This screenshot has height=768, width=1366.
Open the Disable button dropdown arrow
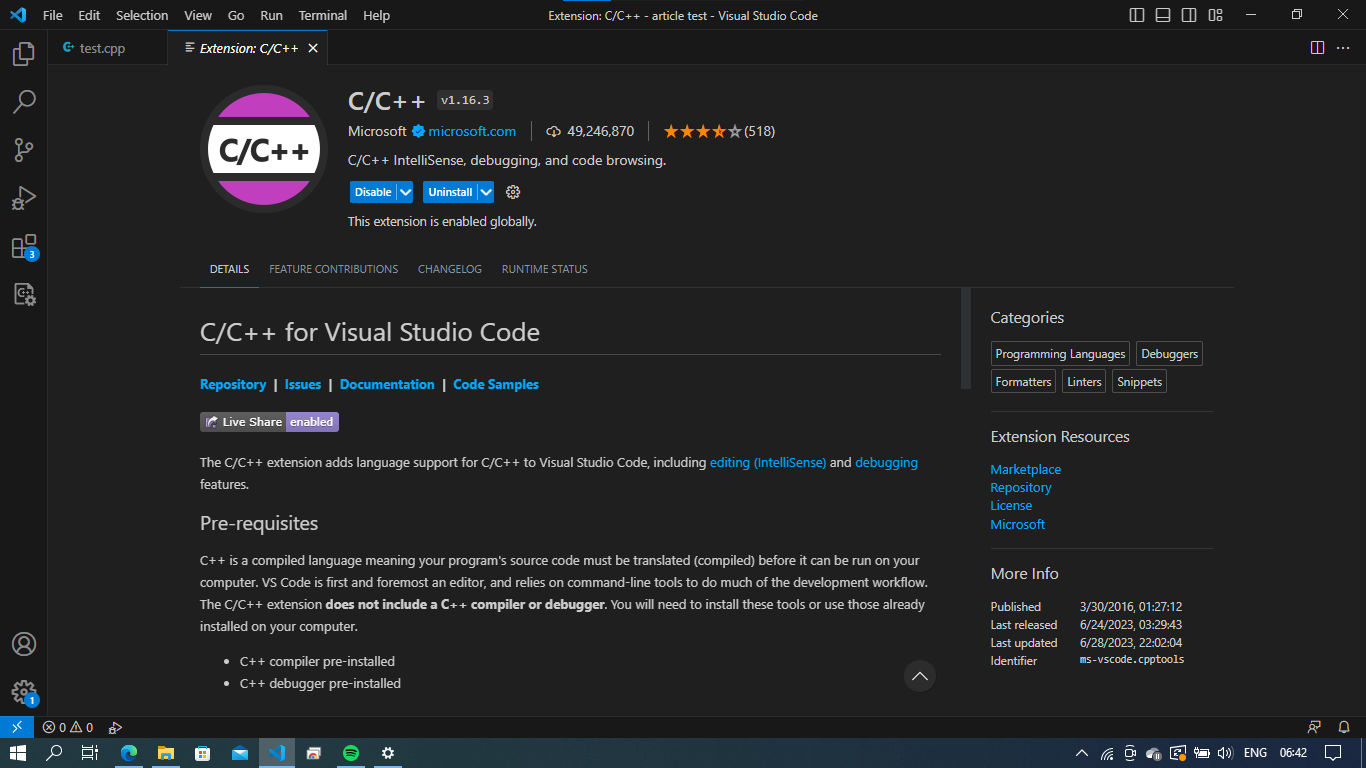(405, 192)
